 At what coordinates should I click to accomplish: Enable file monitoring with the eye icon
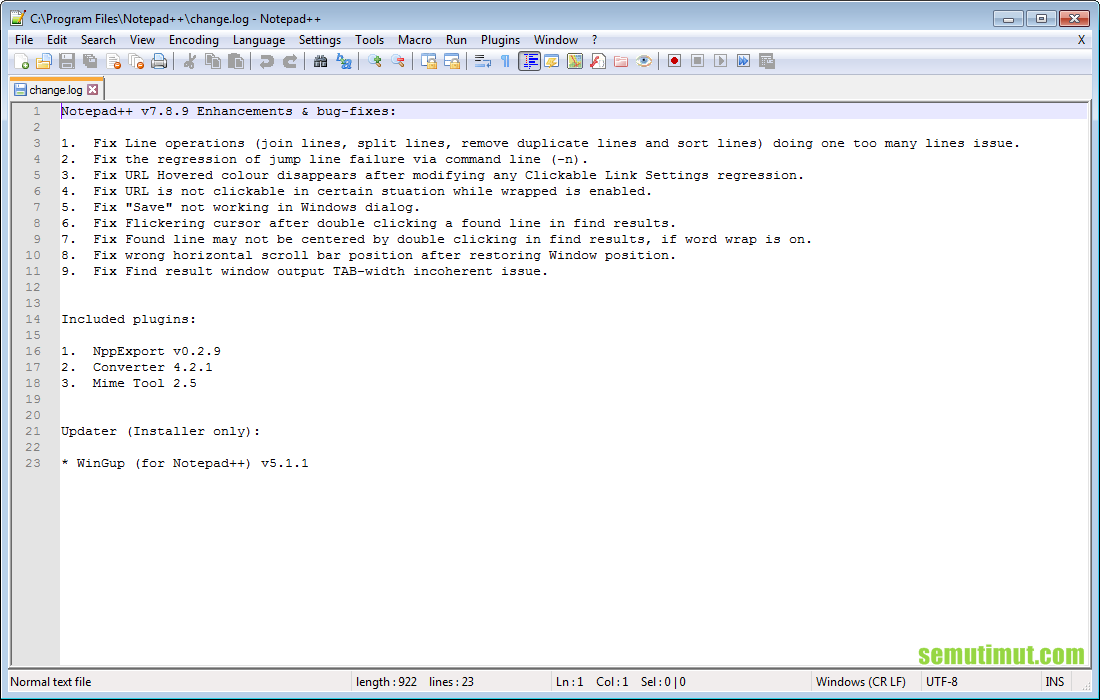coord(643,60)
